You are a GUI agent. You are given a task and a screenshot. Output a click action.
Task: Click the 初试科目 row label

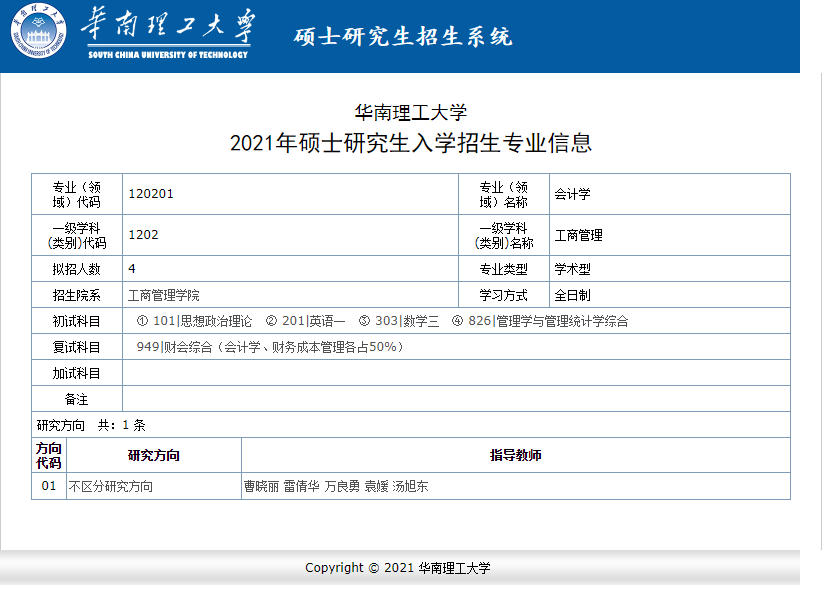pyautogui.click(x=76, y=321)
